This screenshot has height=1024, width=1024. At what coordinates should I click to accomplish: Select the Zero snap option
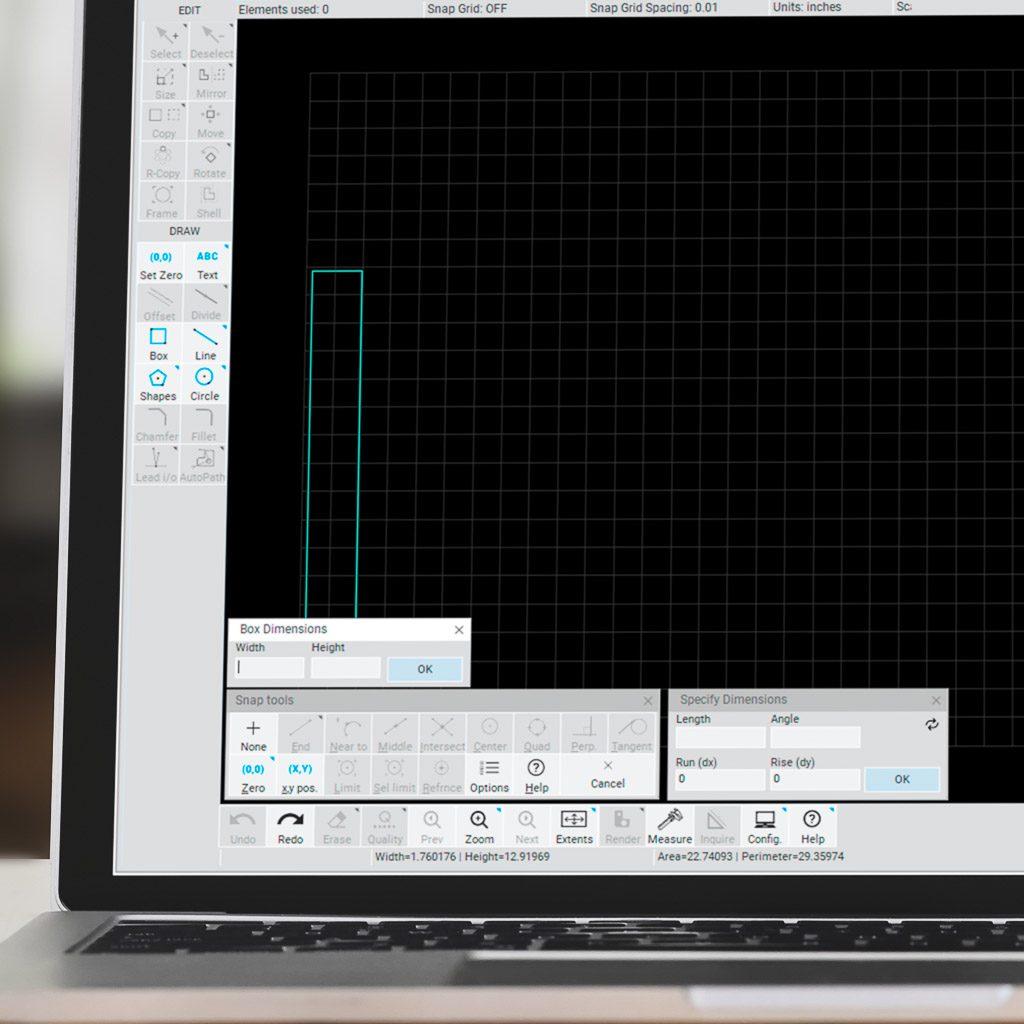pyautogui.click(x=253, y=776)
